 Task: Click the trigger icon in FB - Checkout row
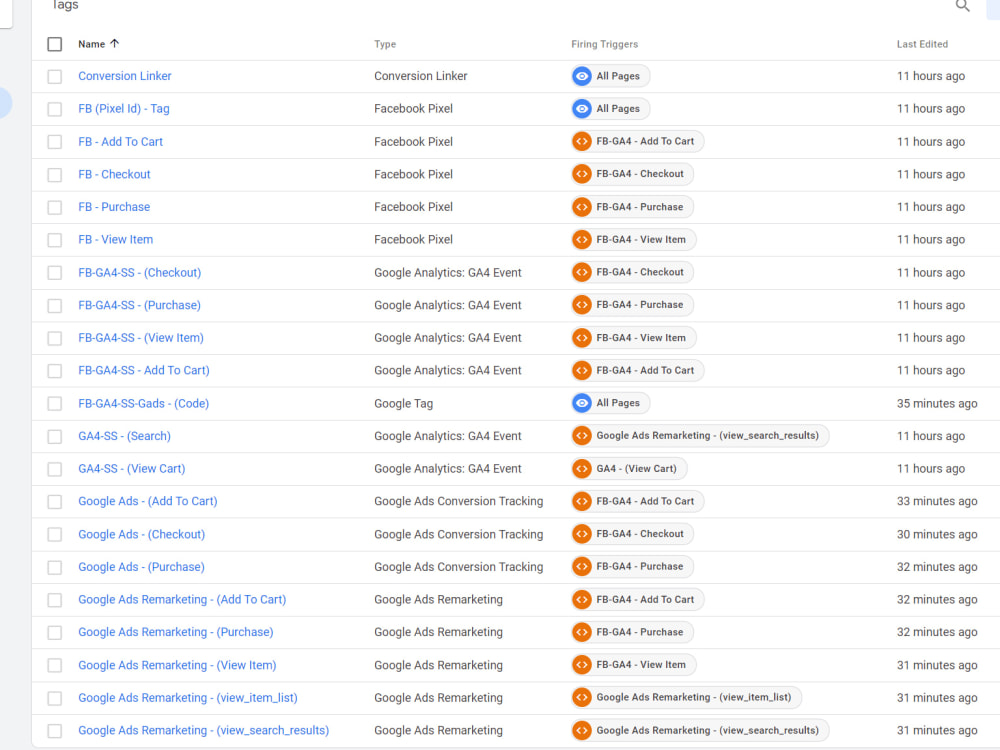[x=582, y=173]
